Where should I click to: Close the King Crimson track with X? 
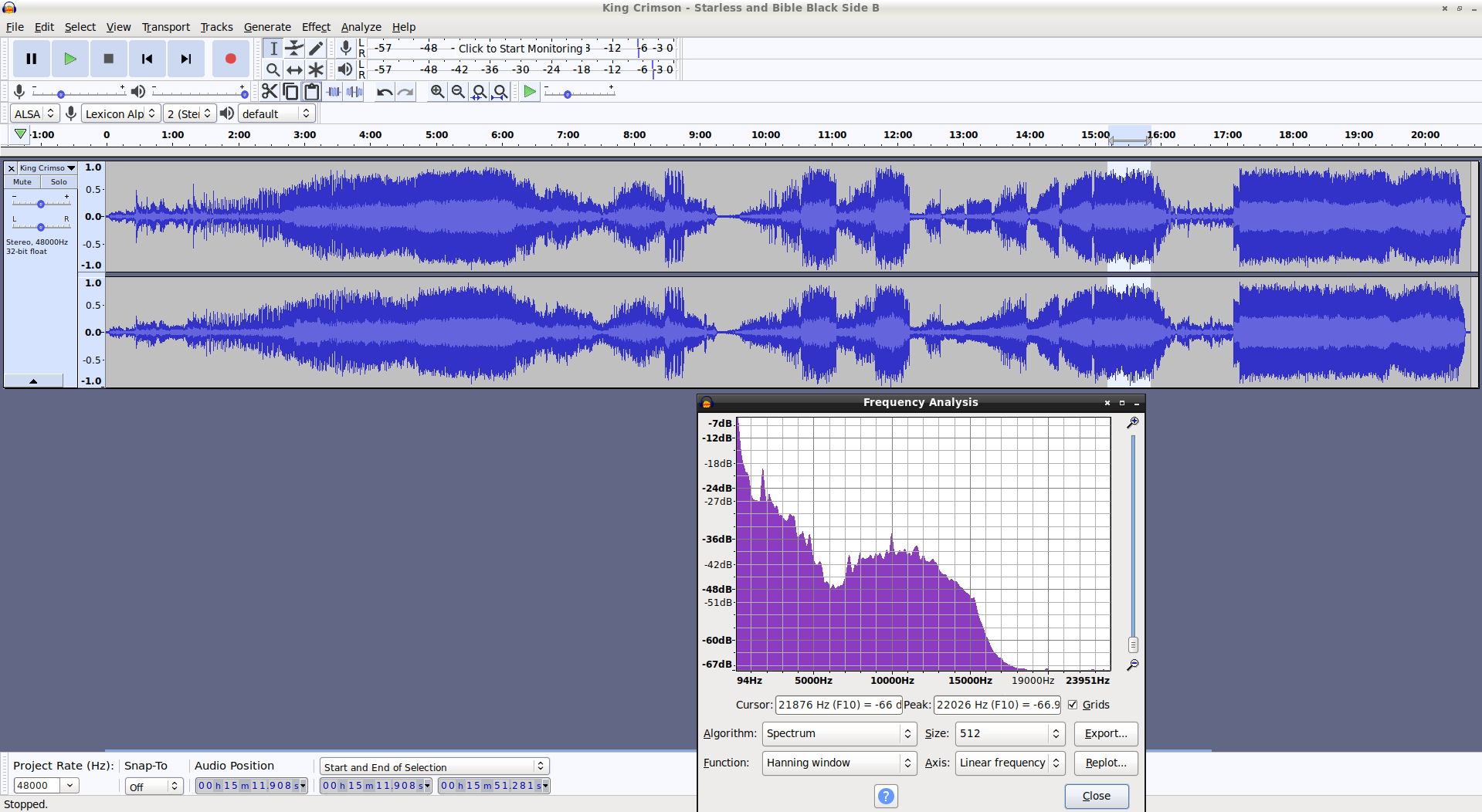click(x=11, y=167)
